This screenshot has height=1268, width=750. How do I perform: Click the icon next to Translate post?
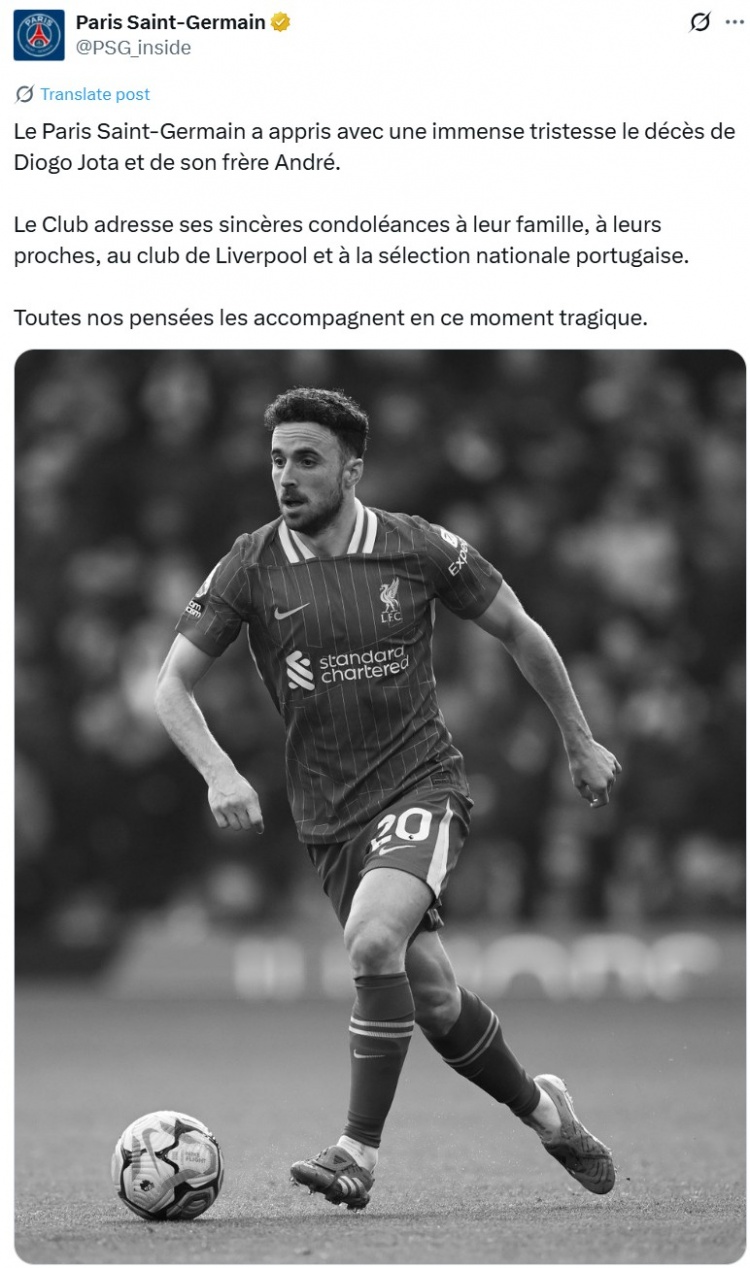[x=24, y=94]
